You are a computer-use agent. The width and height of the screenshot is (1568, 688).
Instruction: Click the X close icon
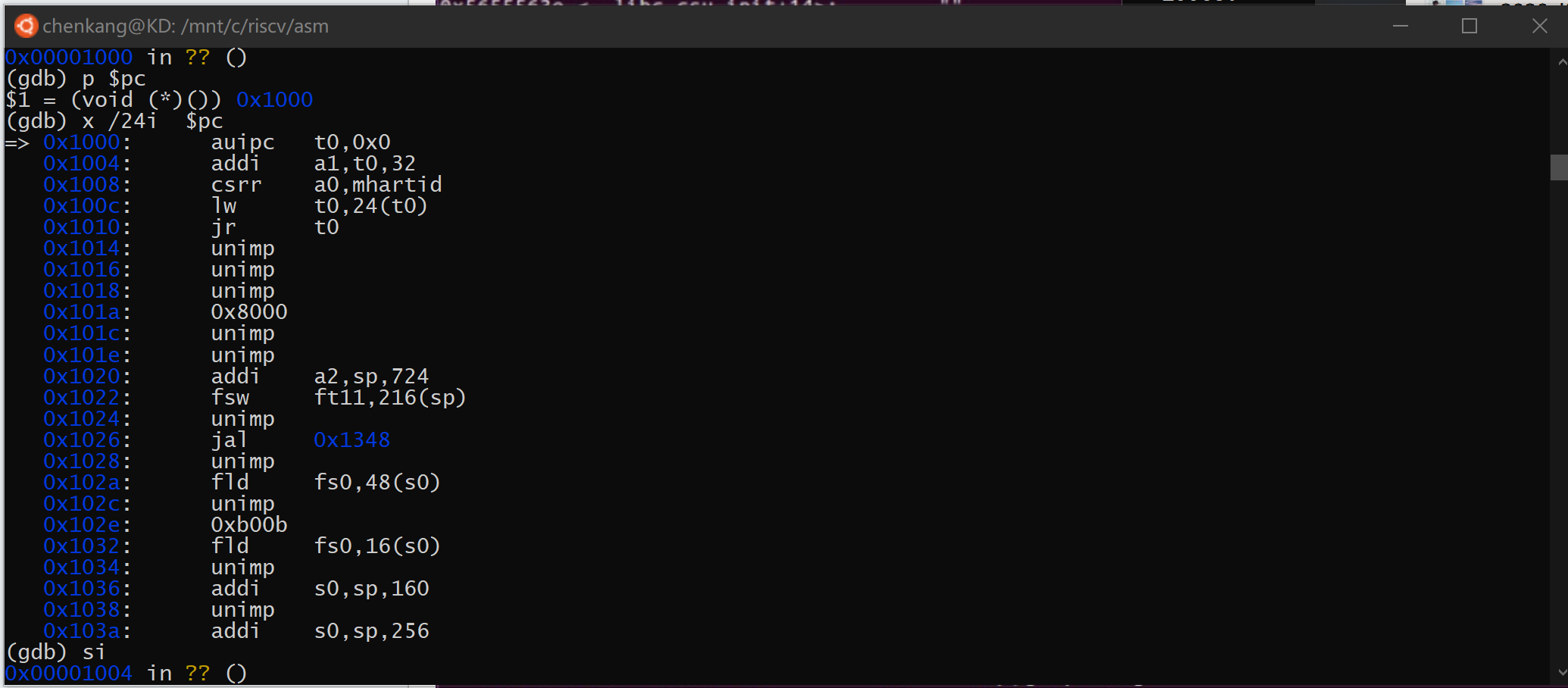click(1538, 25)
